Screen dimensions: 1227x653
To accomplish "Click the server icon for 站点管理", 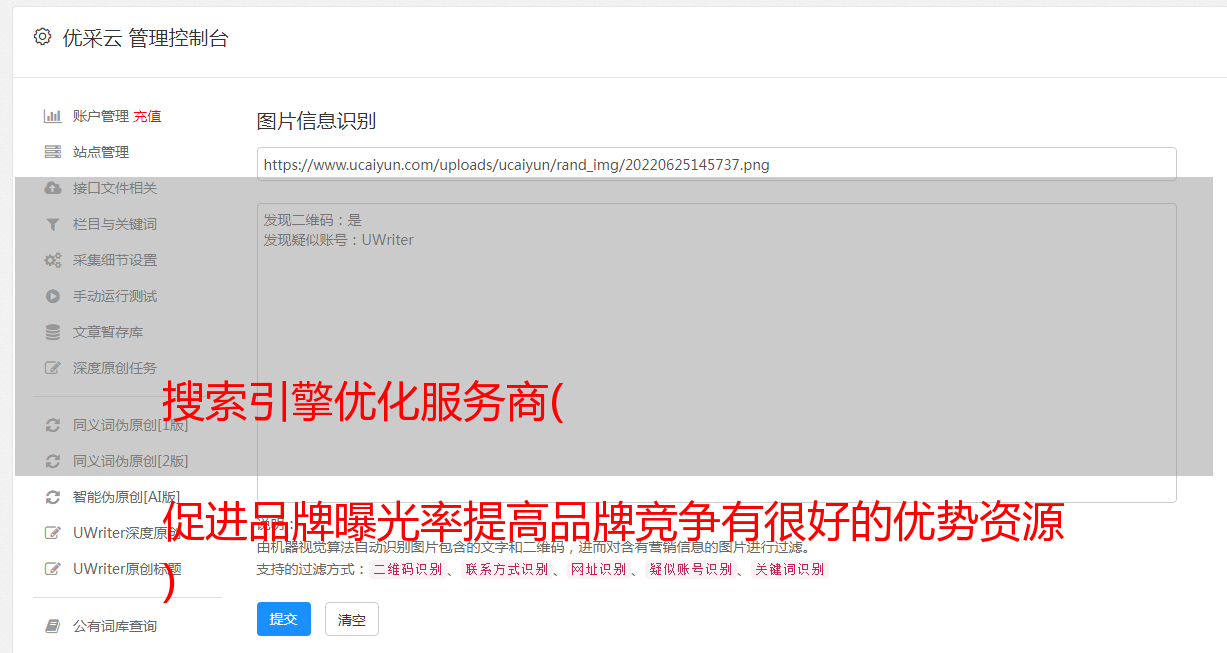I will [x=53, y=152].
